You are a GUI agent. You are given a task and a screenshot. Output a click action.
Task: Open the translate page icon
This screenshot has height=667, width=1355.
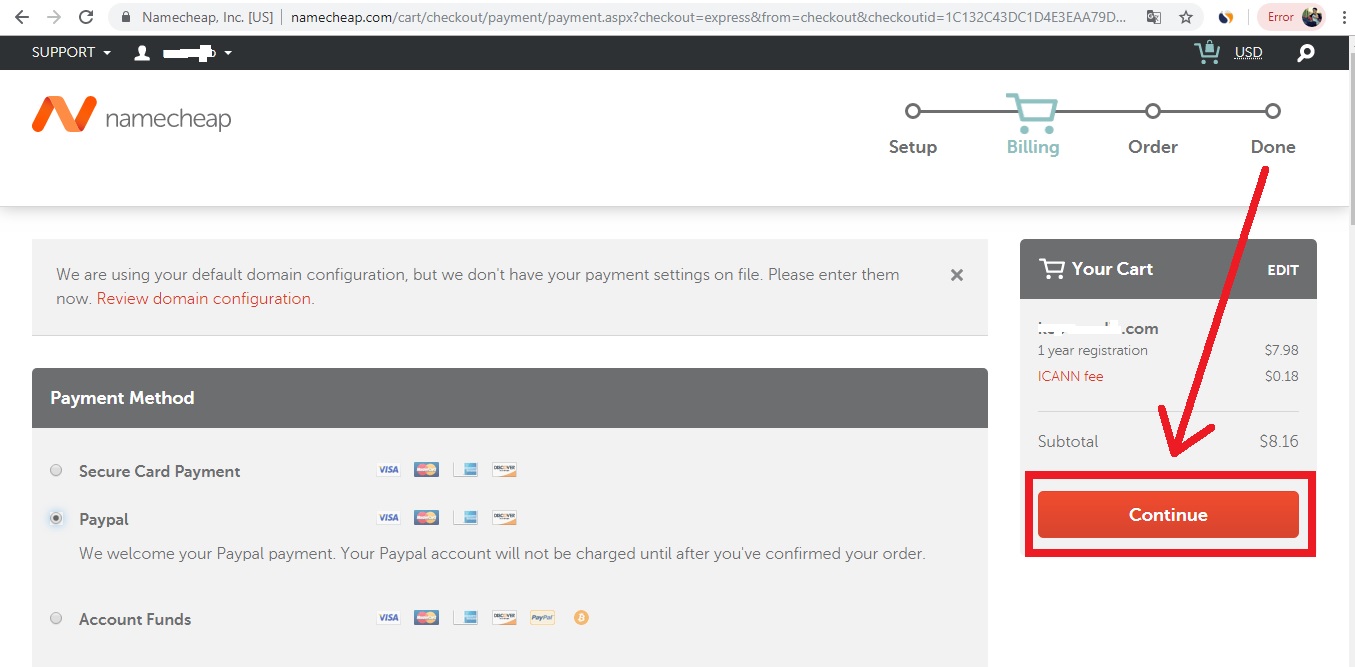[1153, 17]
